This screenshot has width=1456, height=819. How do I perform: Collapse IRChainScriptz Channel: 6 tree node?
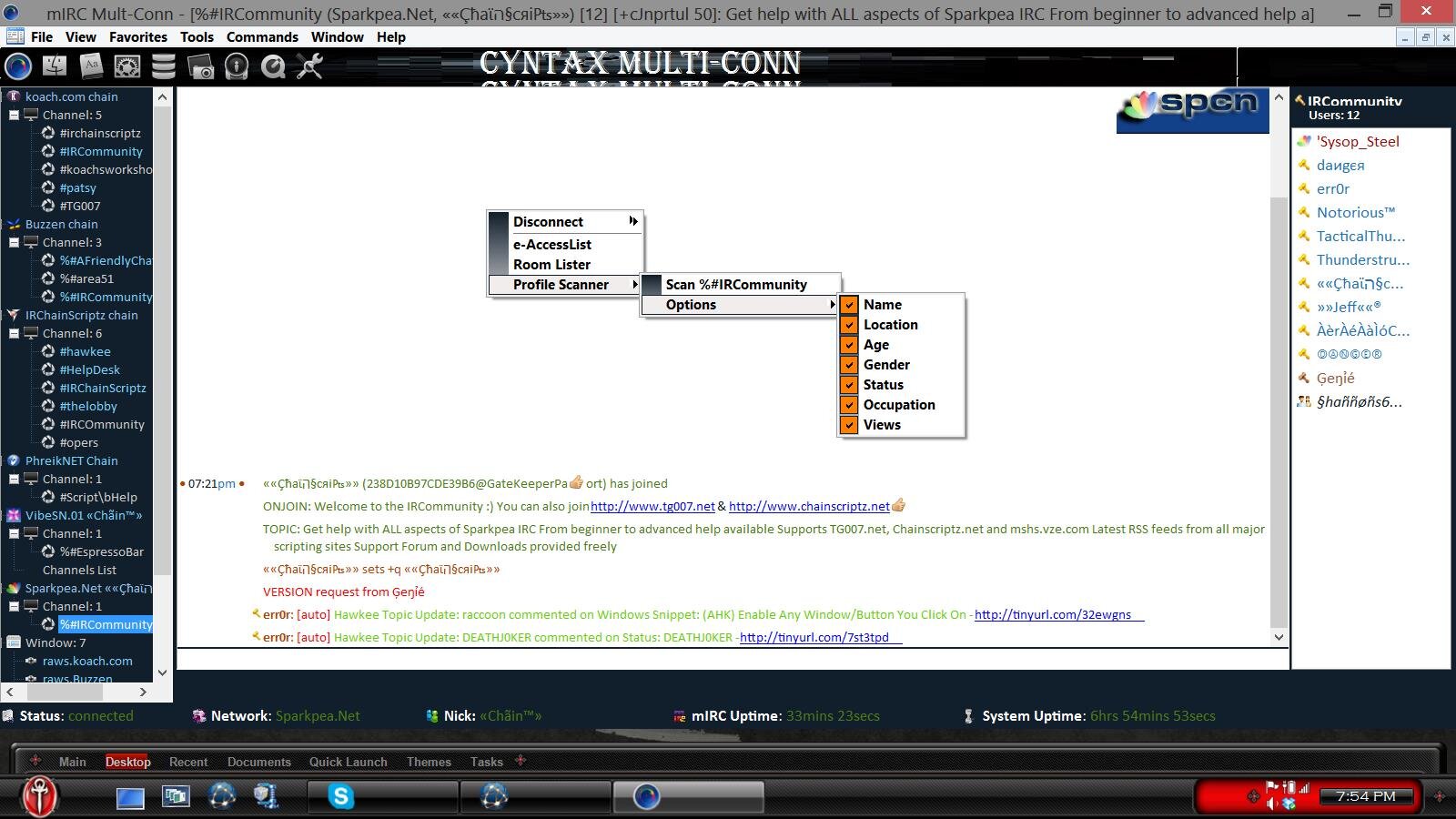click(x=15, y=334)
